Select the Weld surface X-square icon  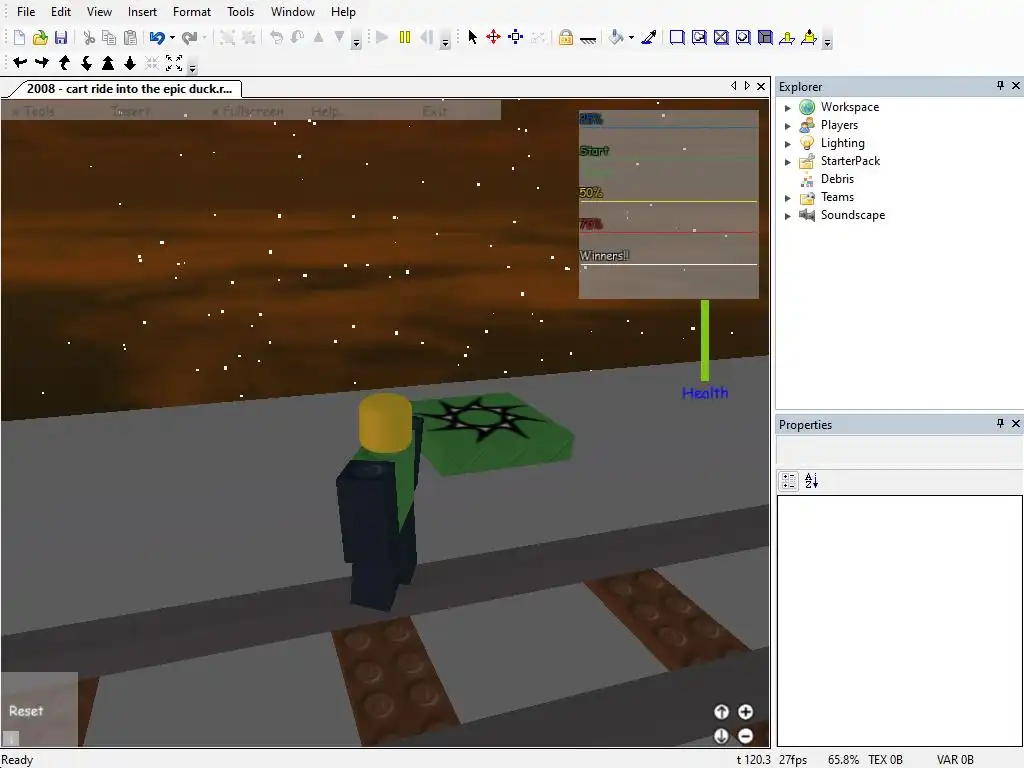pyautogui.click(x=721, y=37)
